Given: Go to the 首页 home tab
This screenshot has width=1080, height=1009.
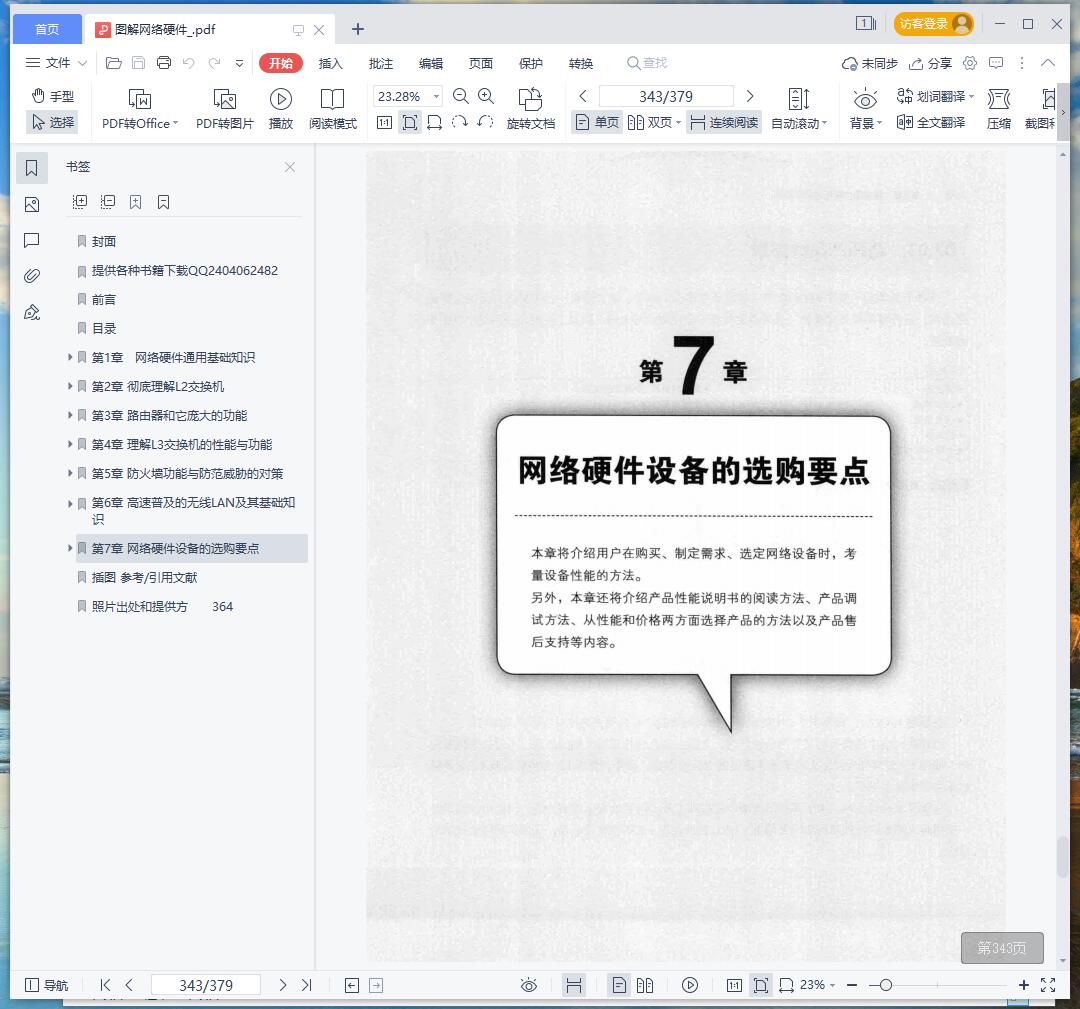Looking at the screenshot, I should [x=47, y=29].
